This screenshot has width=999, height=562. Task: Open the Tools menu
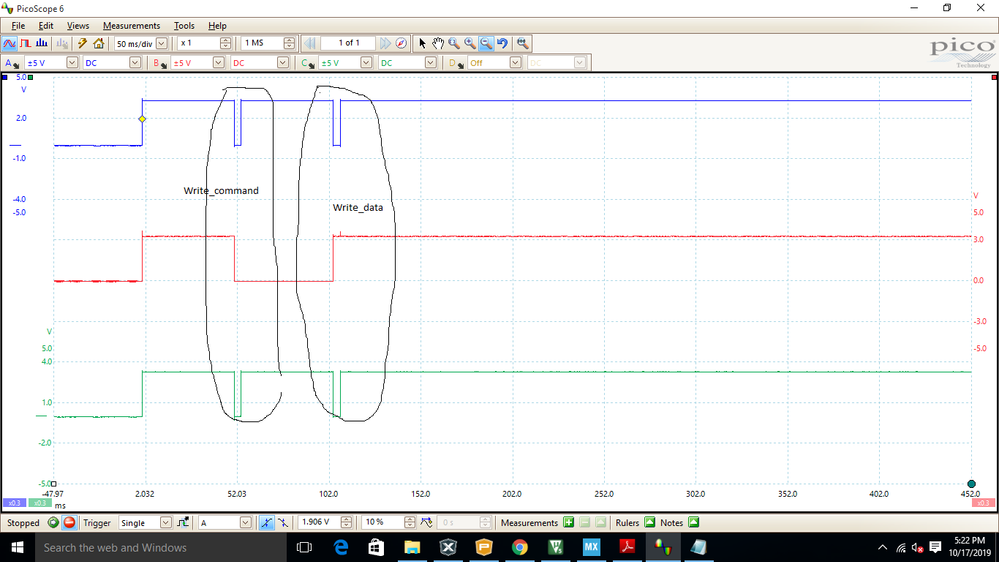[x=184, y=25]
